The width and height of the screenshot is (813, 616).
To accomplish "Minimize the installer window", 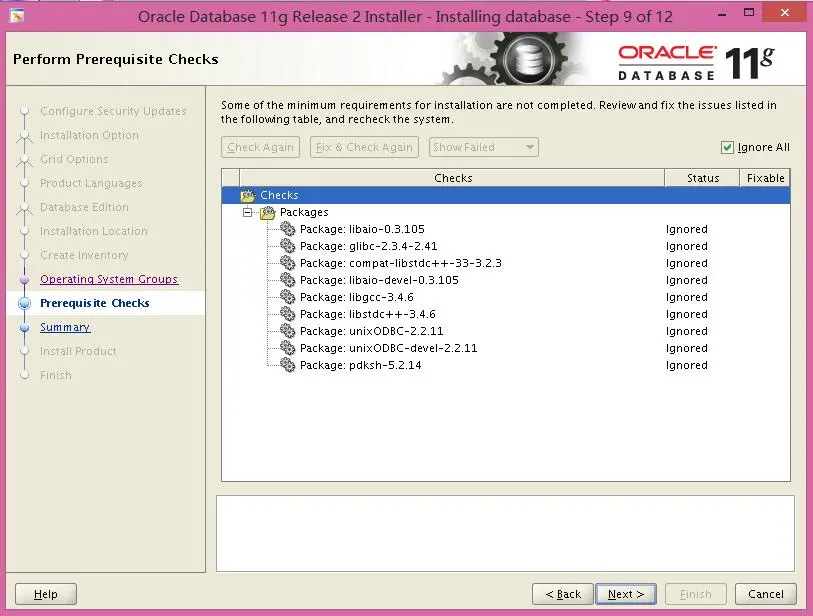I will pyautogui.click(x=721, y=15).
